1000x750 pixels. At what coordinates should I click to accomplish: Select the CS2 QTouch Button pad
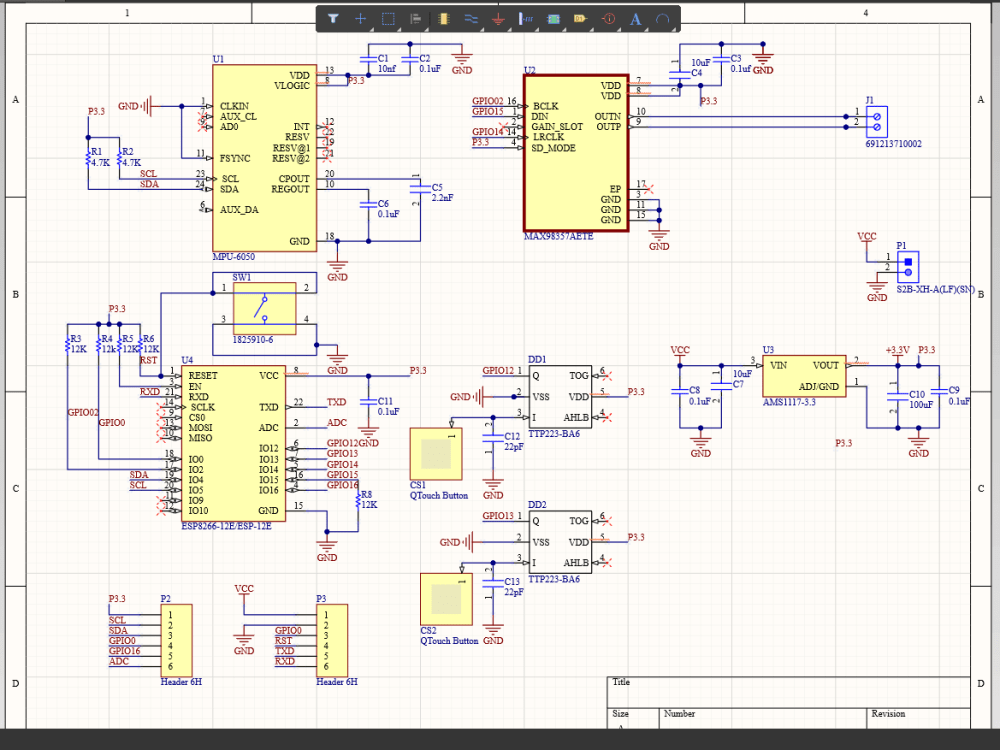pyautogui.click(x=446, y=599)
